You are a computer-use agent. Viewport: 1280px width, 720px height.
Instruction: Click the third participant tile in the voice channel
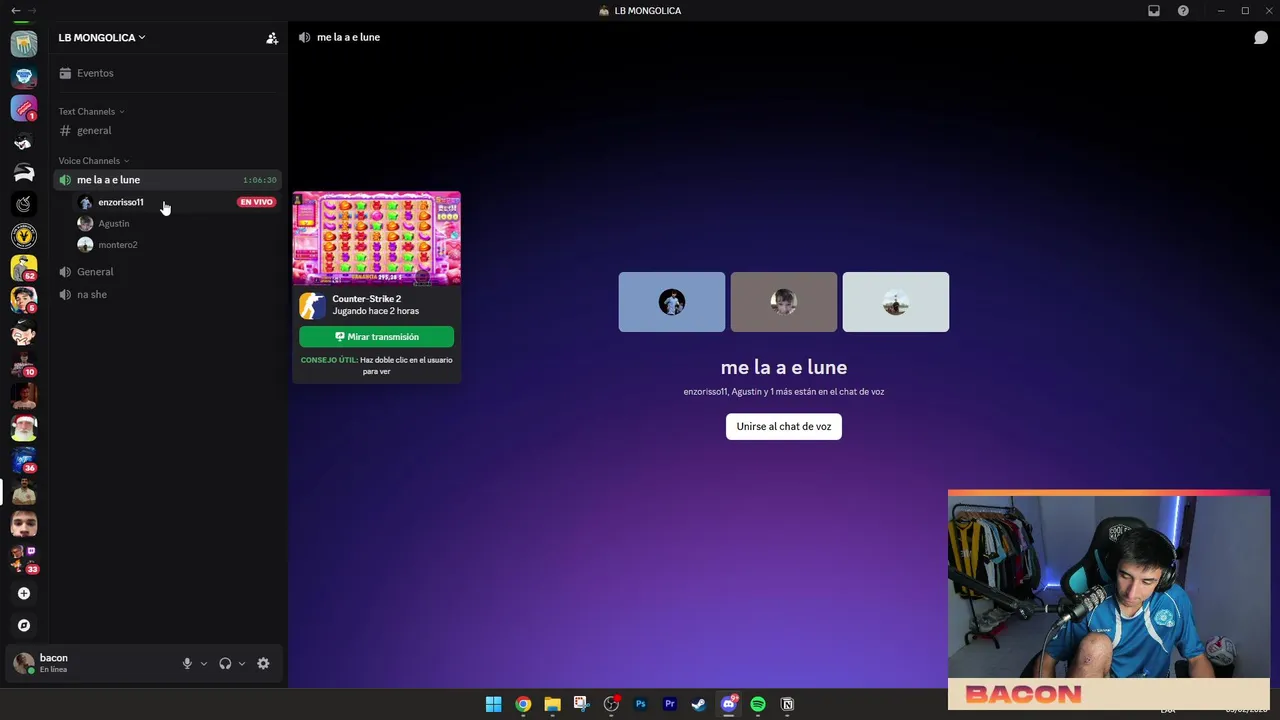pyautogui.click(x=896, y=302)
